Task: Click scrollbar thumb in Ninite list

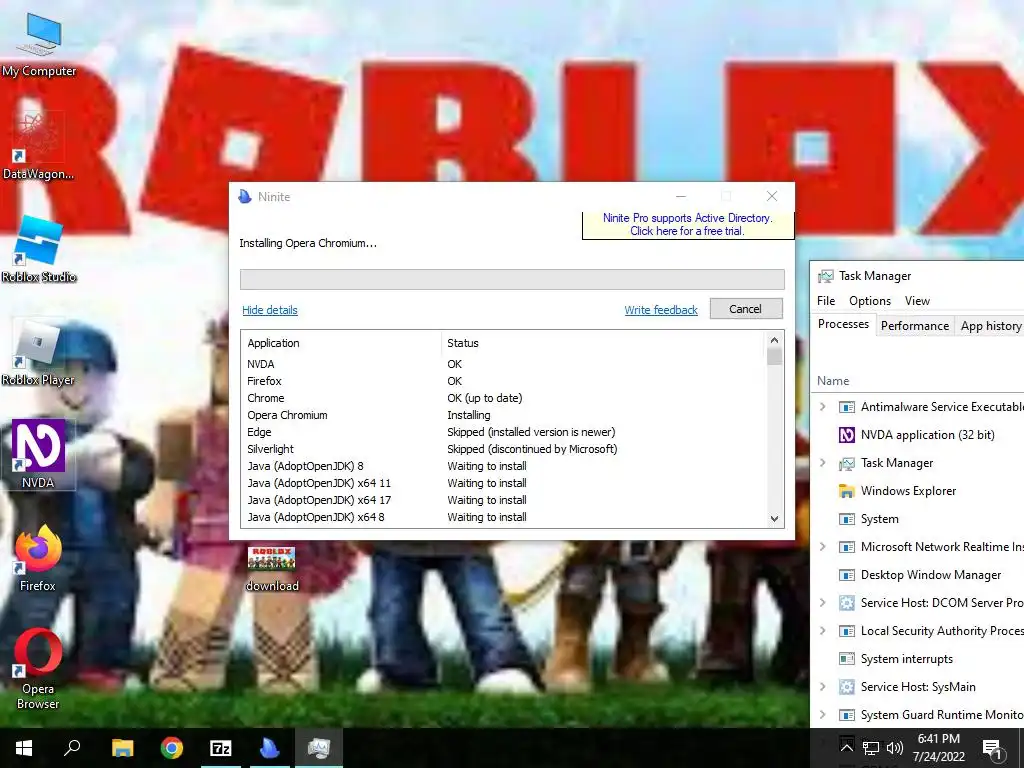Action: pos(775,357)
